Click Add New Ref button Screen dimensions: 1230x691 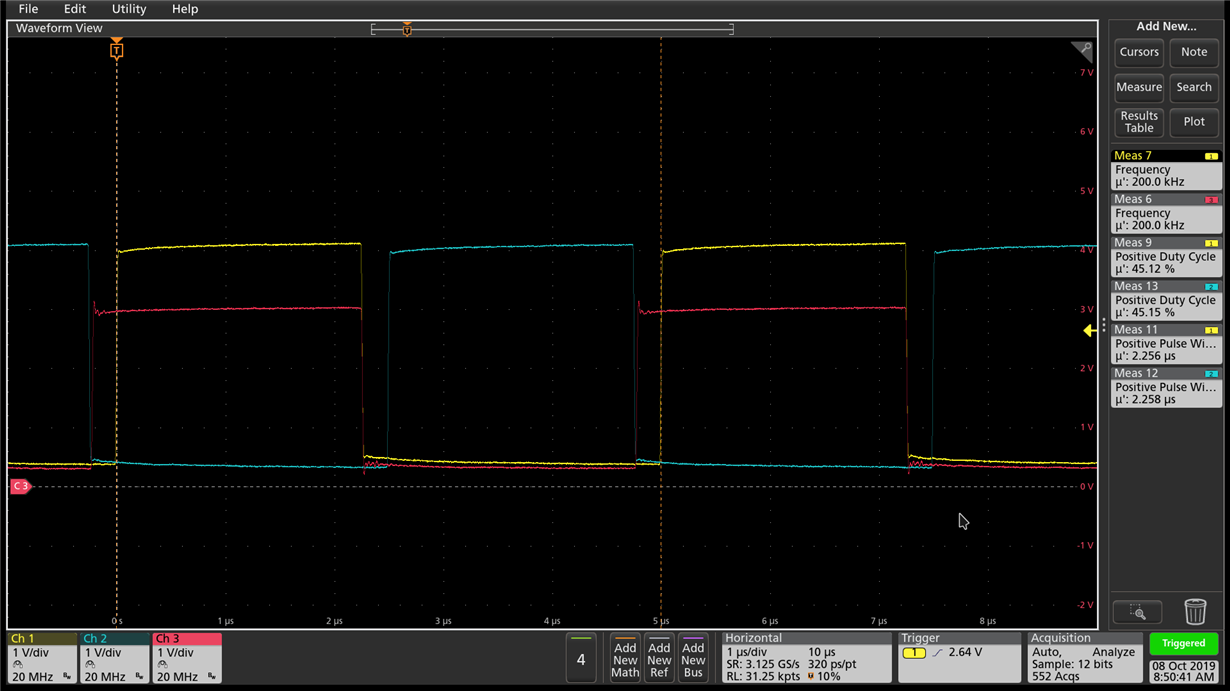pos(659,658)
